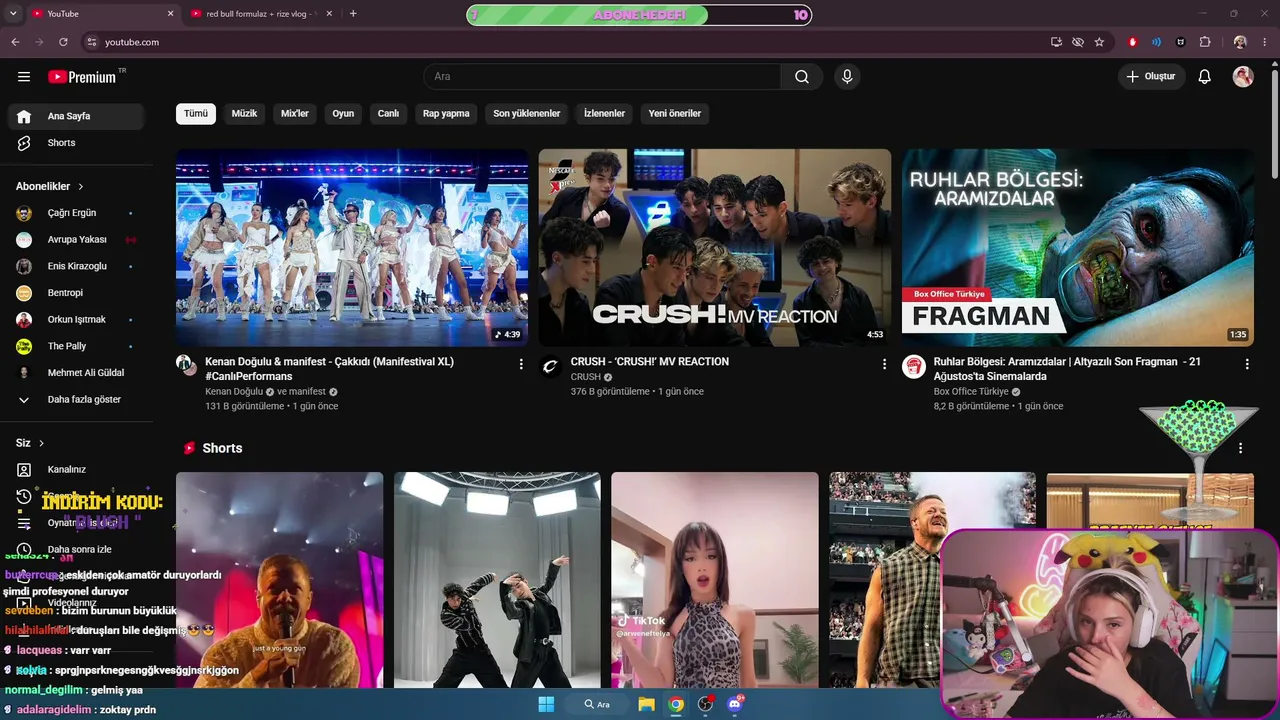Viewport: 1280px width, 720px height.
Task: Open Bentropi subscription channel
Action: [77, 293]
